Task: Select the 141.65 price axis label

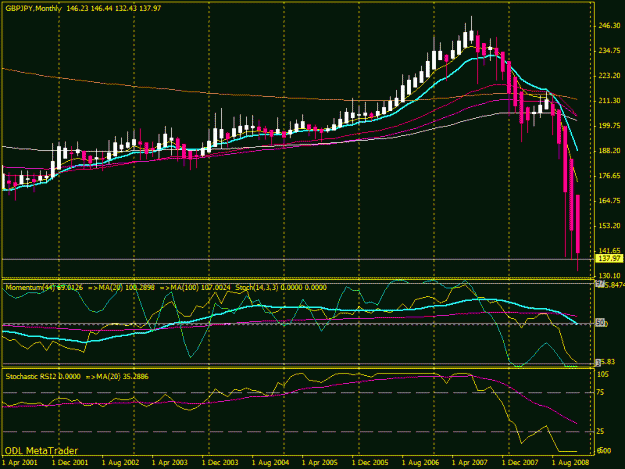Action: 609,251
